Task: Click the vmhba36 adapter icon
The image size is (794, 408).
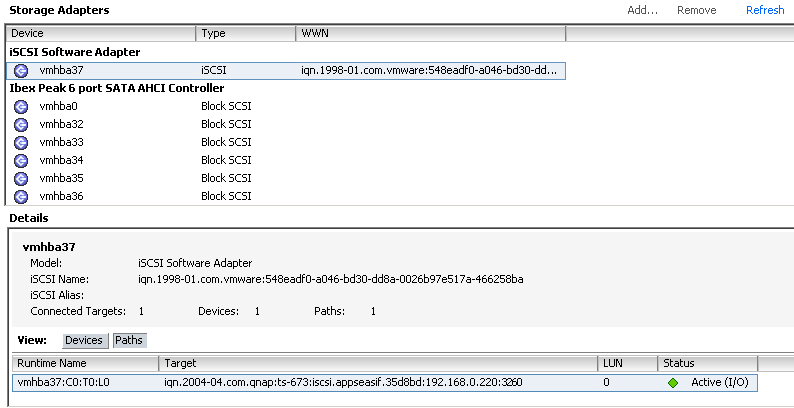Action: pos(21,196)
